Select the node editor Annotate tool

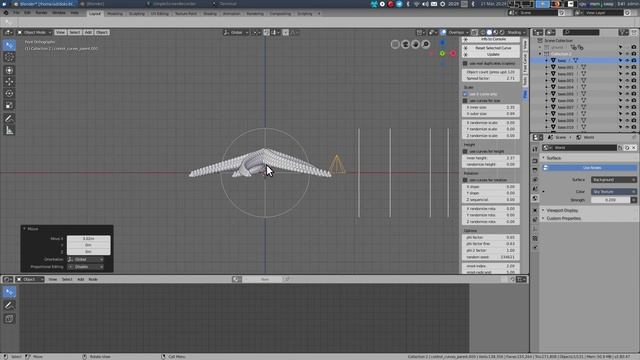click(9, 305)
